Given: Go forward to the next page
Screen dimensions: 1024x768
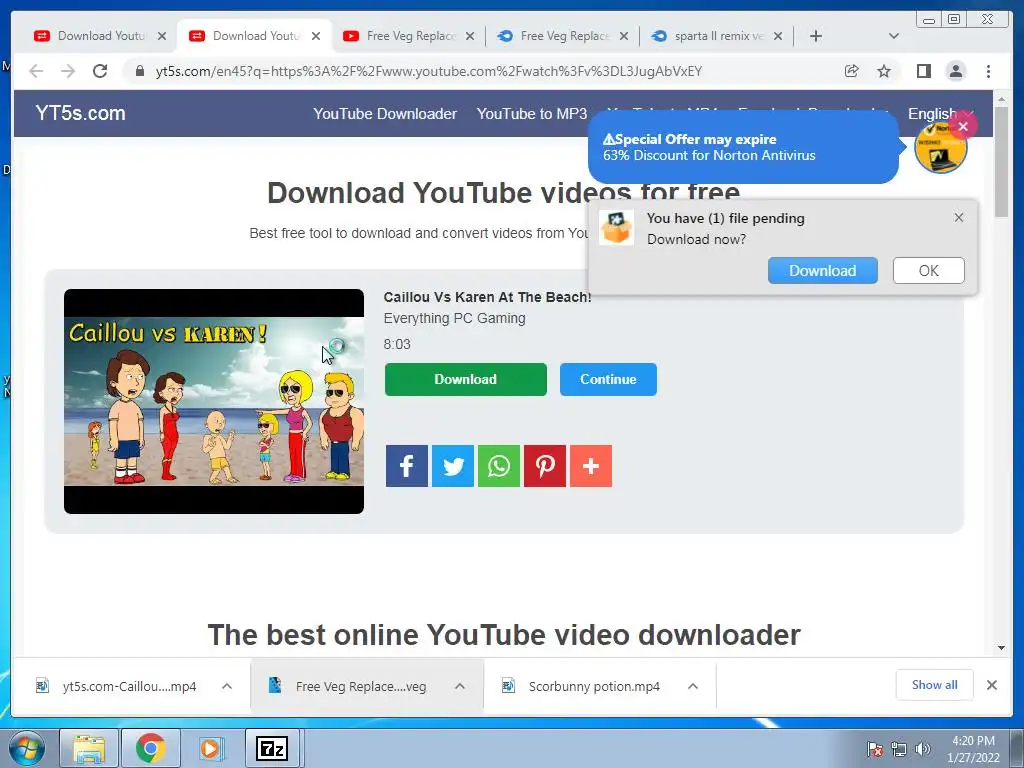Looking at the screenshot, I should [68, 71].
